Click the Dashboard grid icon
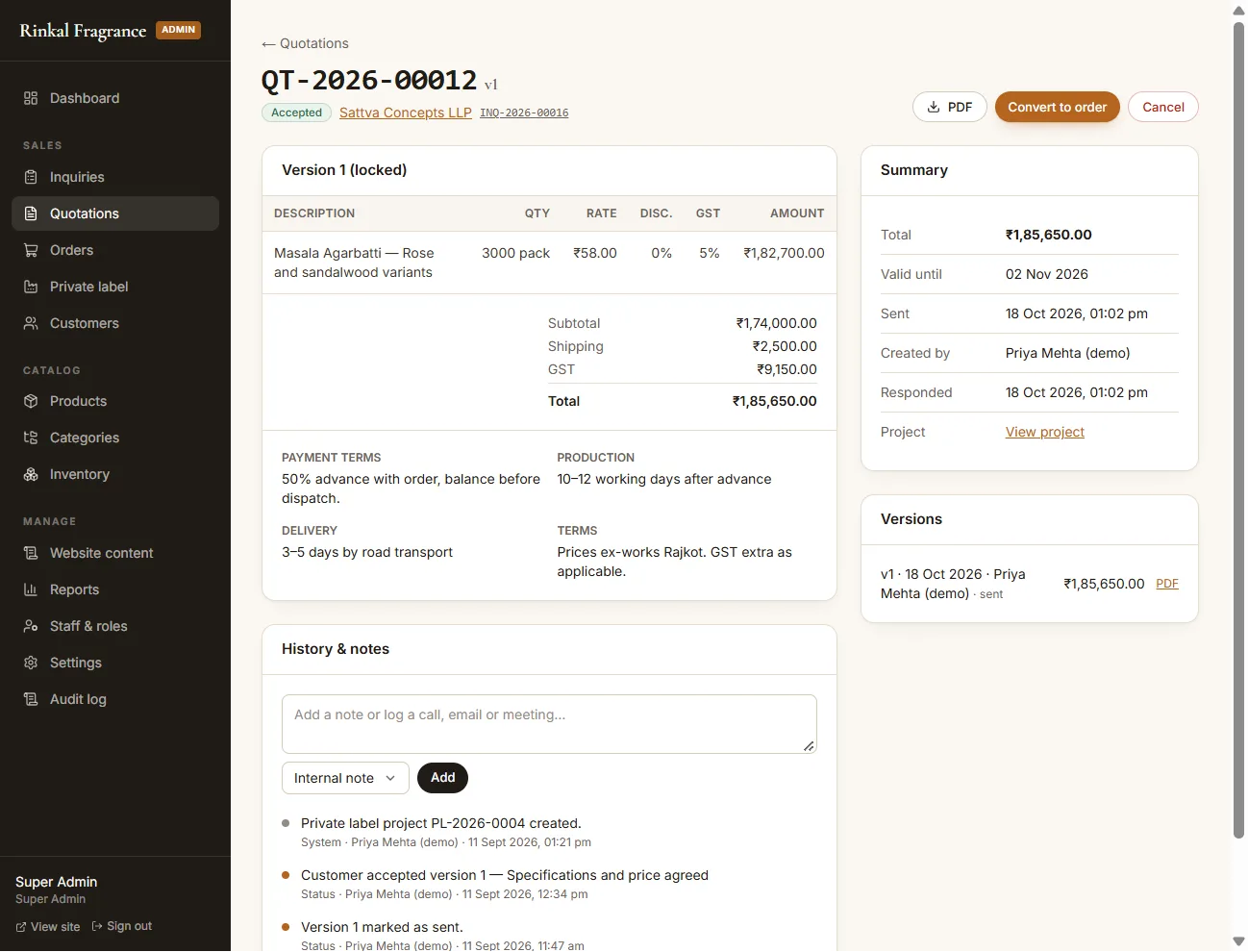Image resolution: width=1248 pixels, height=952 pixels. pos(31,98)
